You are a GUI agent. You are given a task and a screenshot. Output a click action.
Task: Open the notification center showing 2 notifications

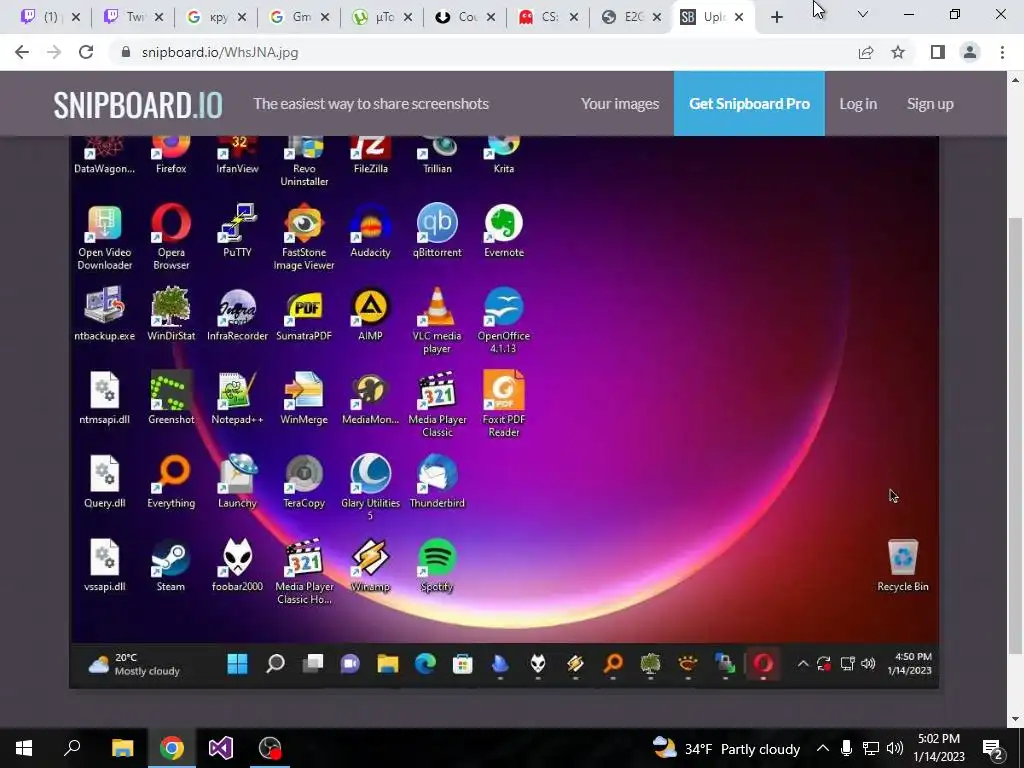pos(993,748)
